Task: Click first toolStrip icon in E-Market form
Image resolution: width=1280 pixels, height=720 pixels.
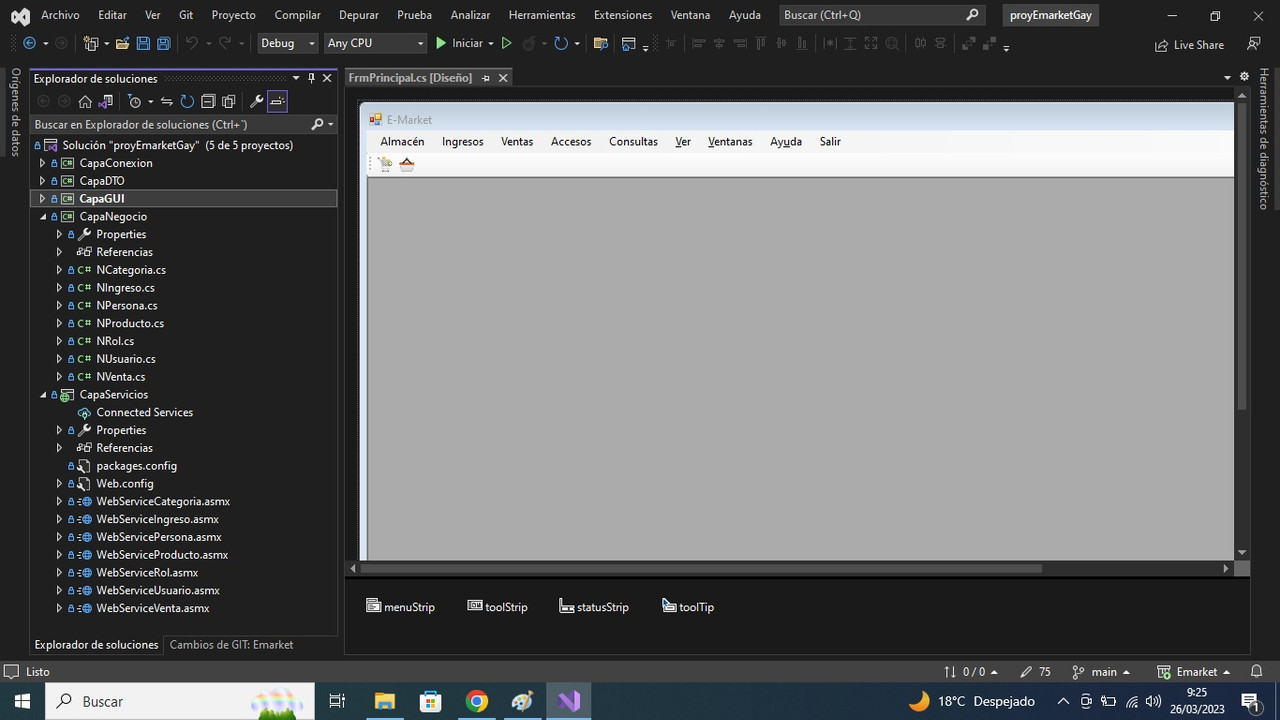Action: pyautogui.click(x=385, y=164)
